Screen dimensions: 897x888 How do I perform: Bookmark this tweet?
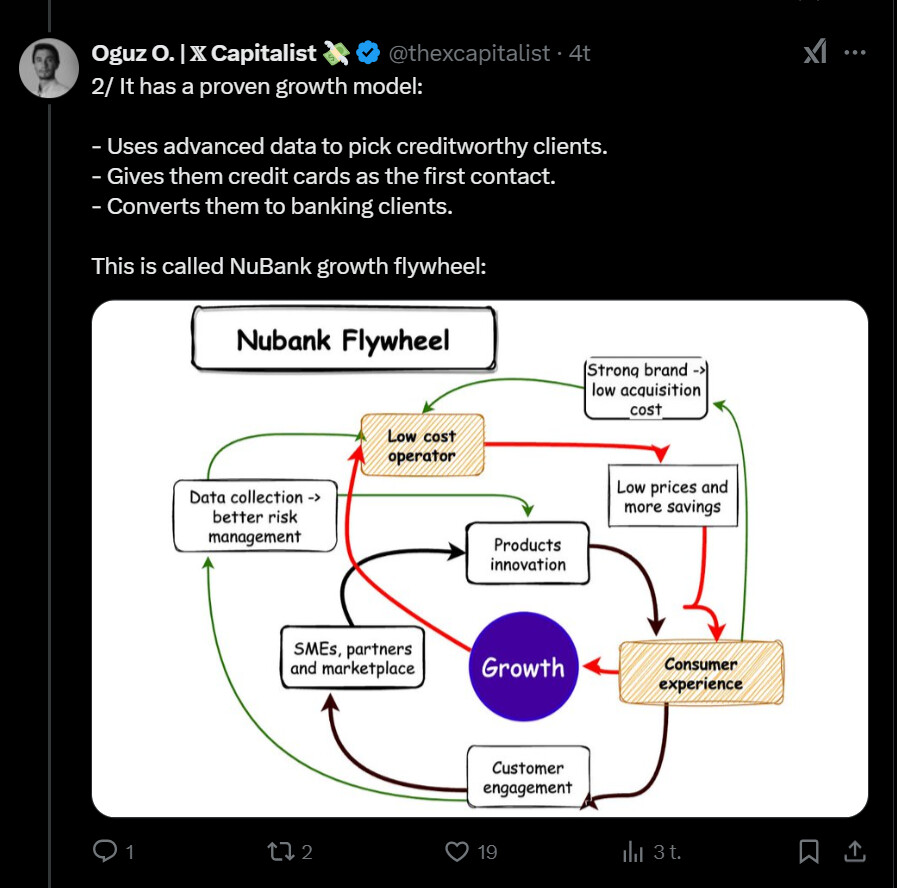pyautogui.click(x=809, y=851)
